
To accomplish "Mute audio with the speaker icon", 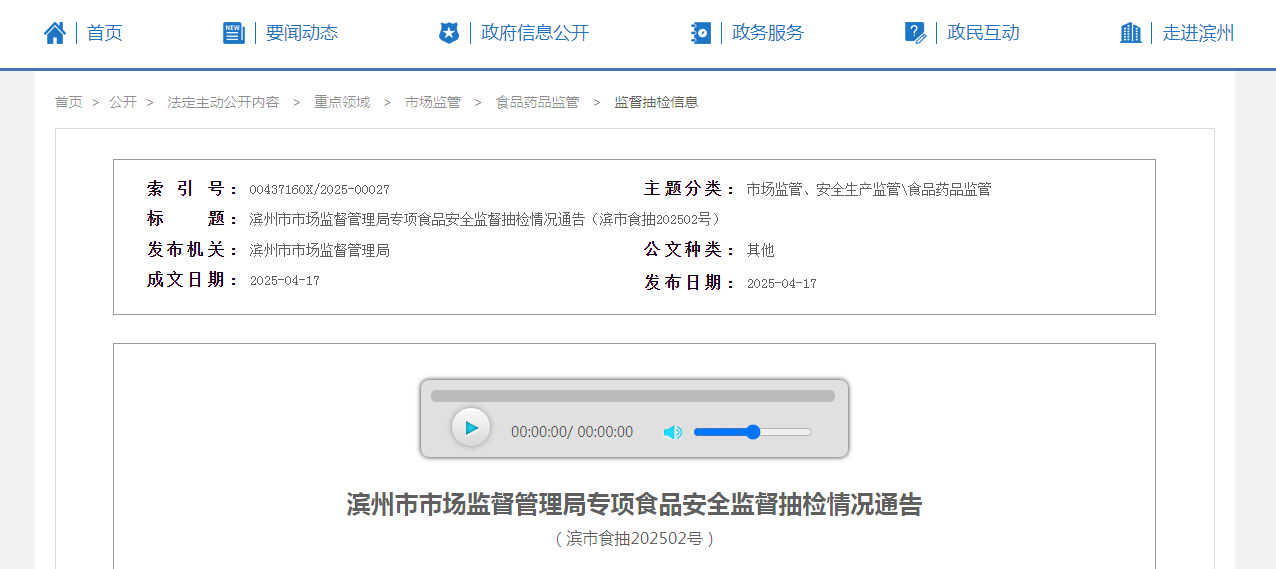I will [673, 432].
